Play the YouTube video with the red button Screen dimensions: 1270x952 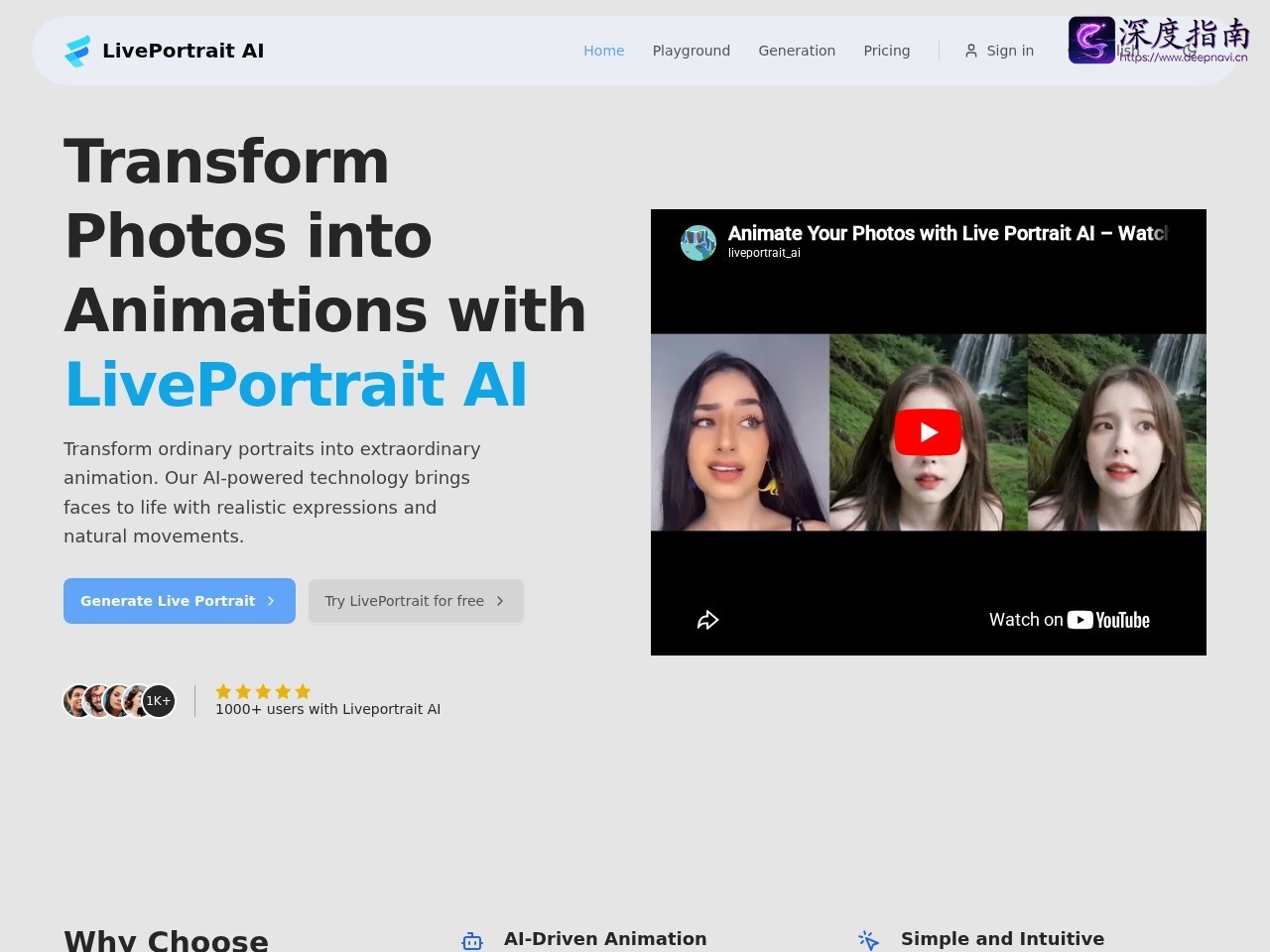(929, 432)
